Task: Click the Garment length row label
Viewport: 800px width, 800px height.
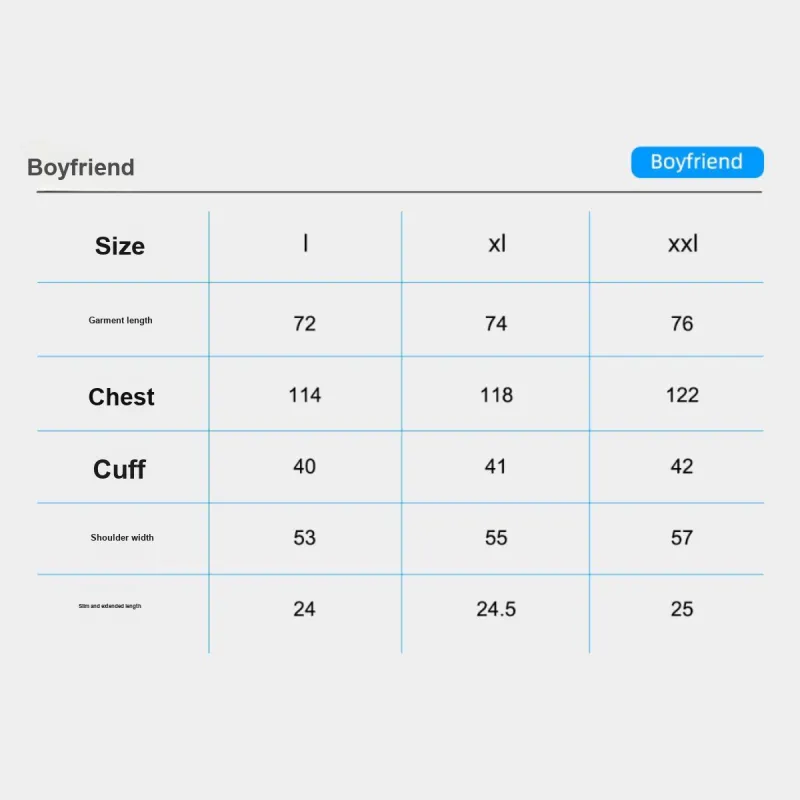Action: (120, 320)
